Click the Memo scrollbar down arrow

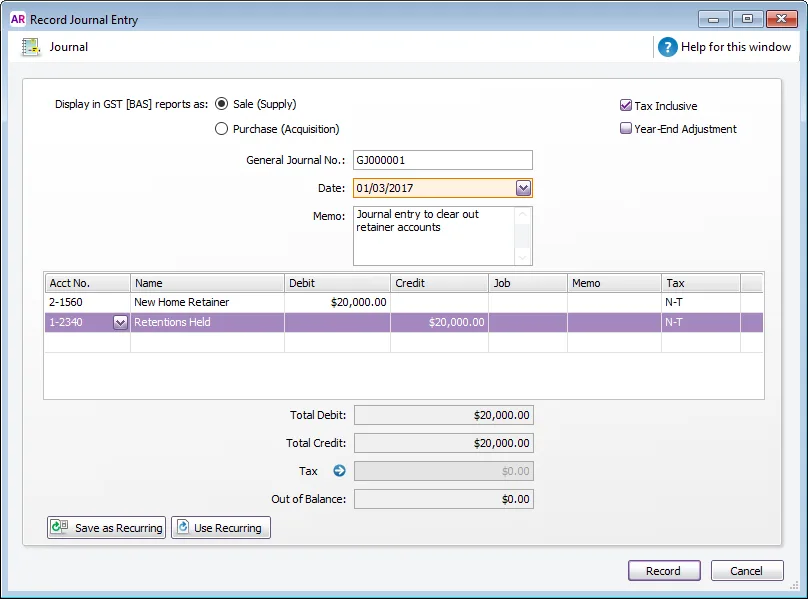click(x=523, y=257)
